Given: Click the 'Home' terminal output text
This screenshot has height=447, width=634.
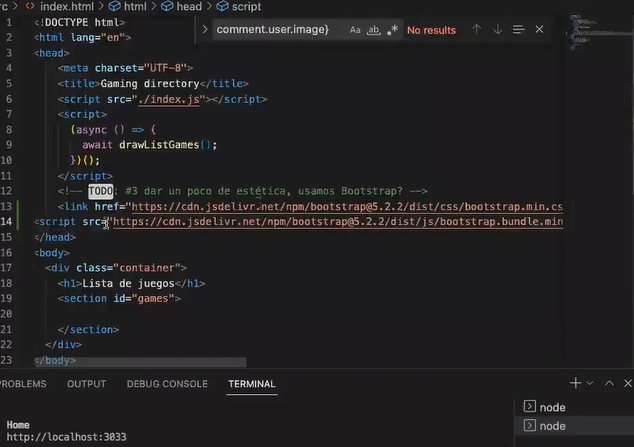Looking at the screenshot, I should tap(18, 425).
